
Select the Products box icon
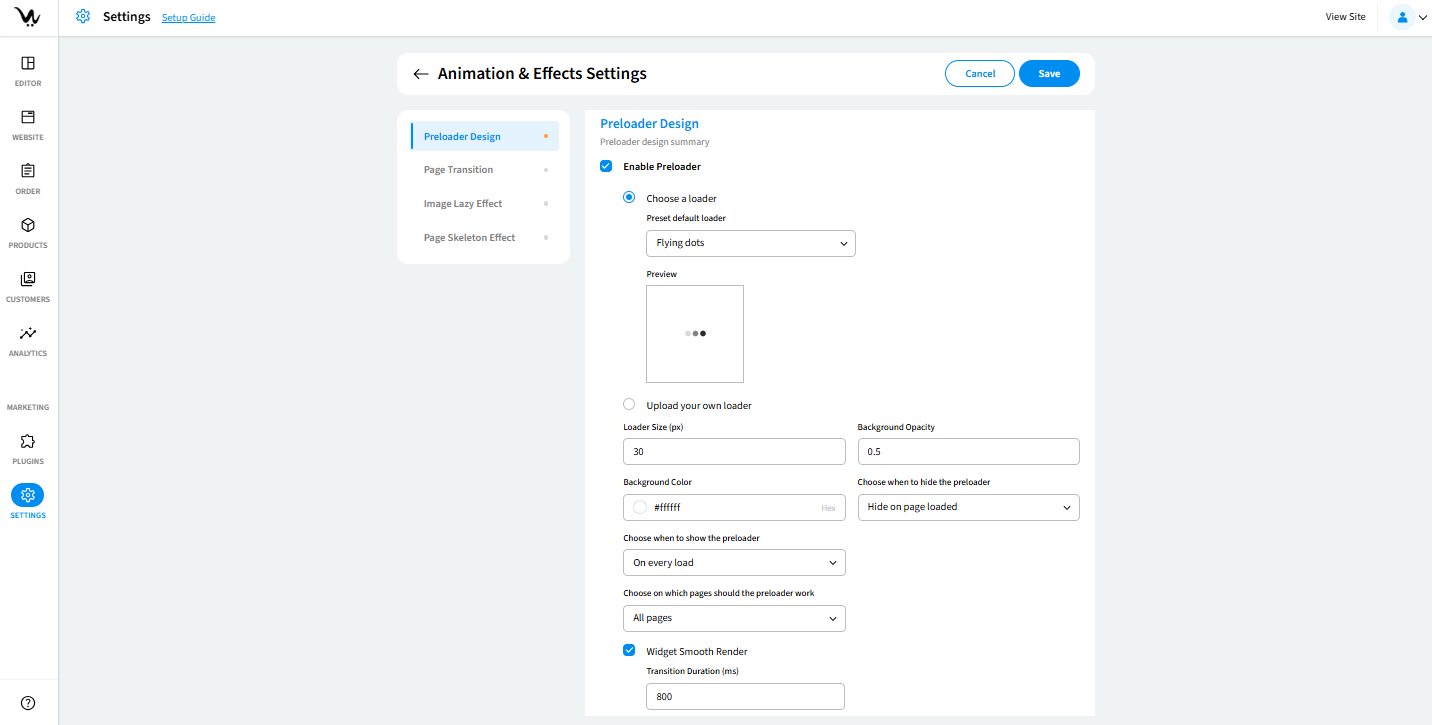tap(28, 226)
